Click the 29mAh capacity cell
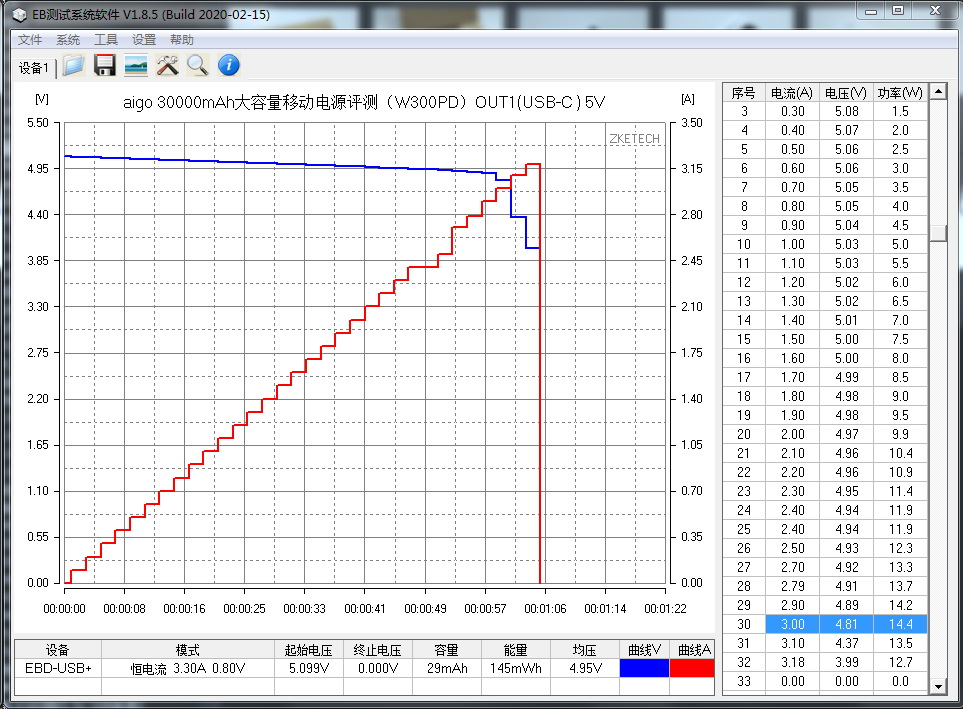The image size is (963, 709). tap(446, 668)
